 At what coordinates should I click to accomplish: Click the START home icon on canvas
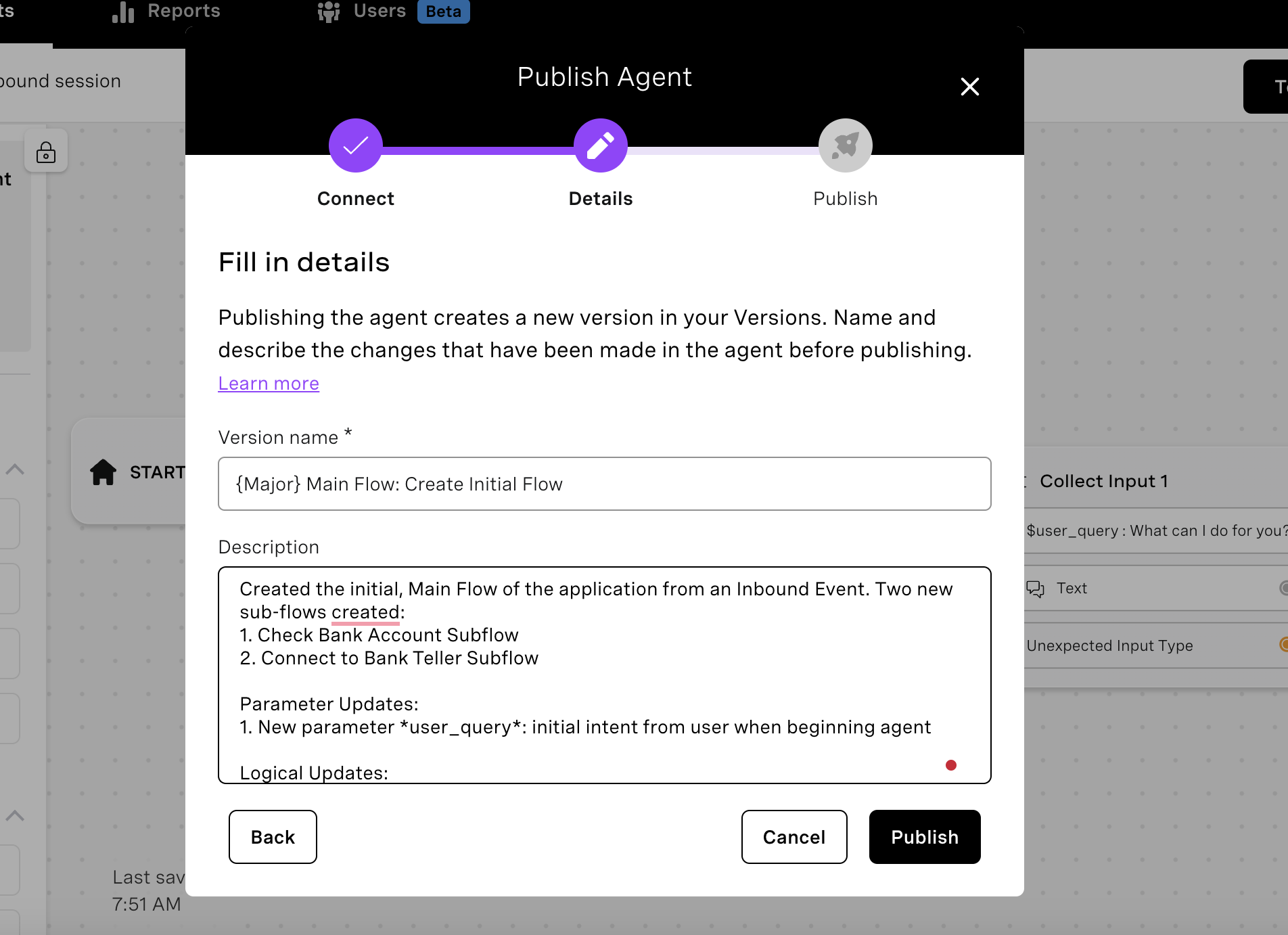(103, 472)
